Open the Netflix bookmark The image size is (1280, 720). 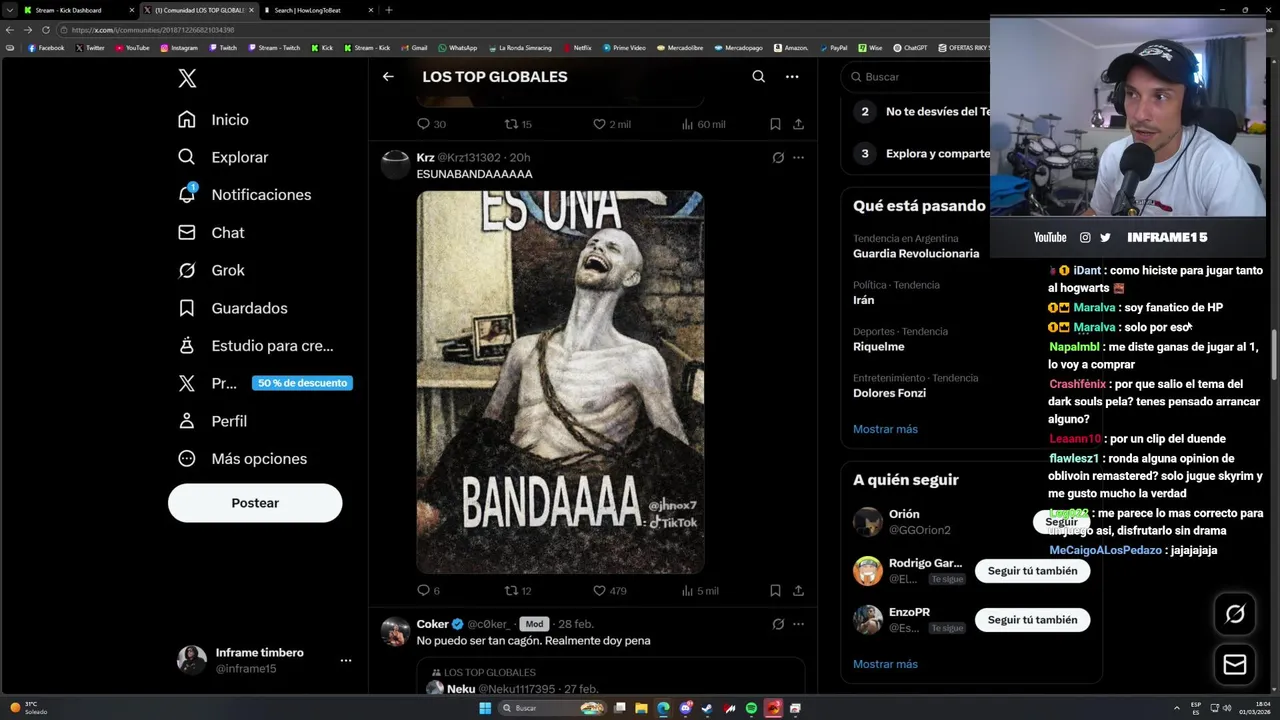click(x=577, y=48)
